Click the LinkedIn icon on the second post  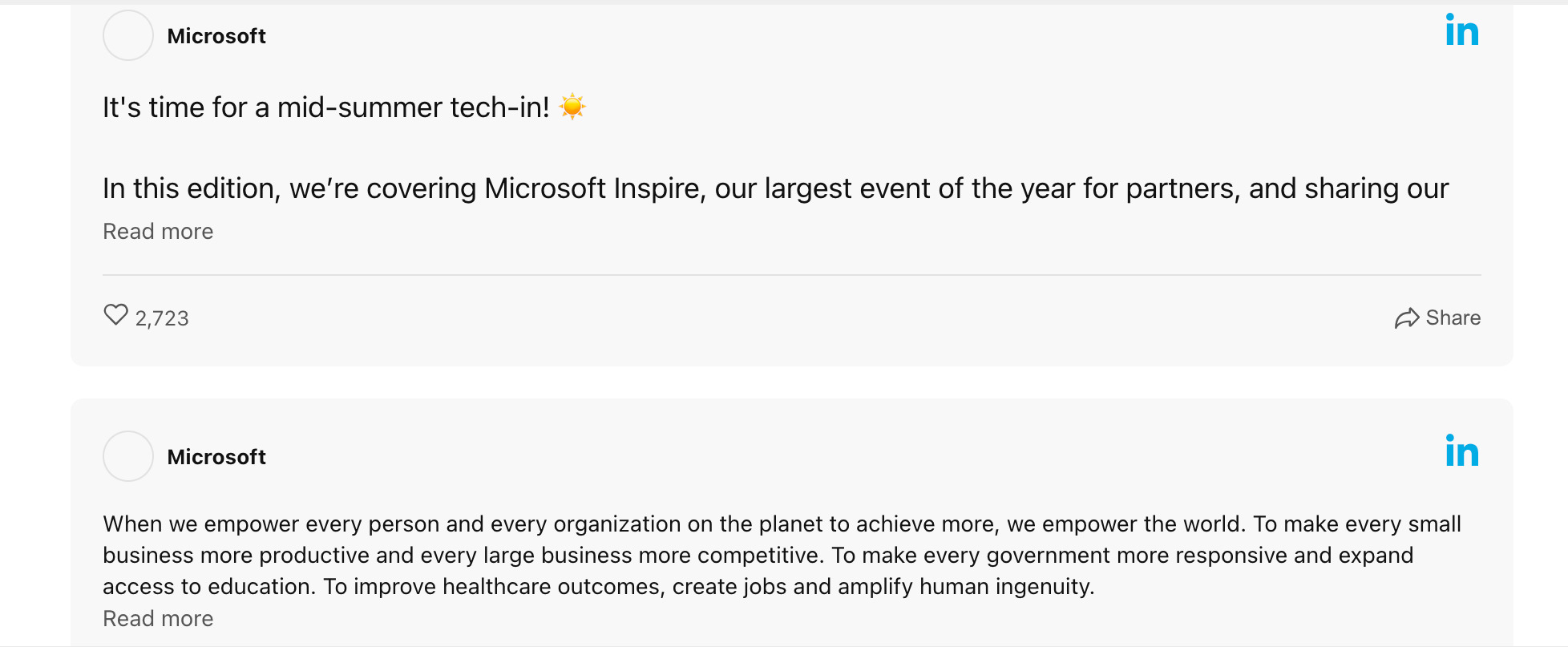point(1462,452)
